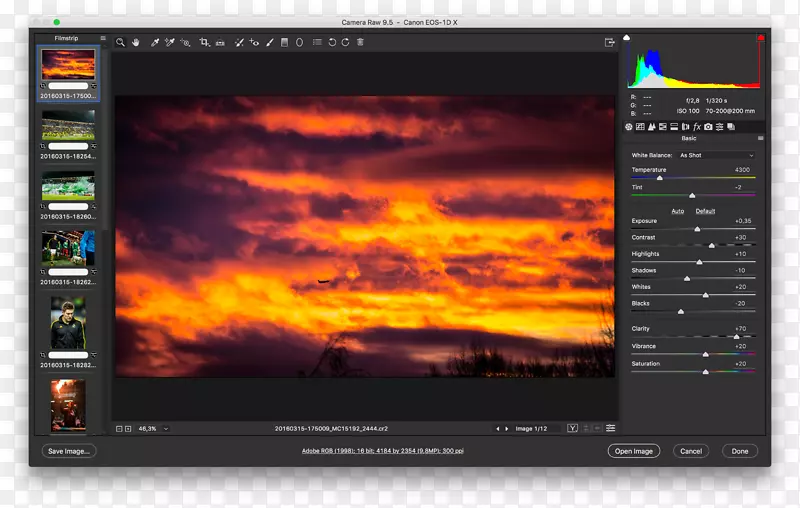This screenshot has width=800, height=508.
Task: Select the Targeted Adjustment tool
Action: click(x=185, y=42)
